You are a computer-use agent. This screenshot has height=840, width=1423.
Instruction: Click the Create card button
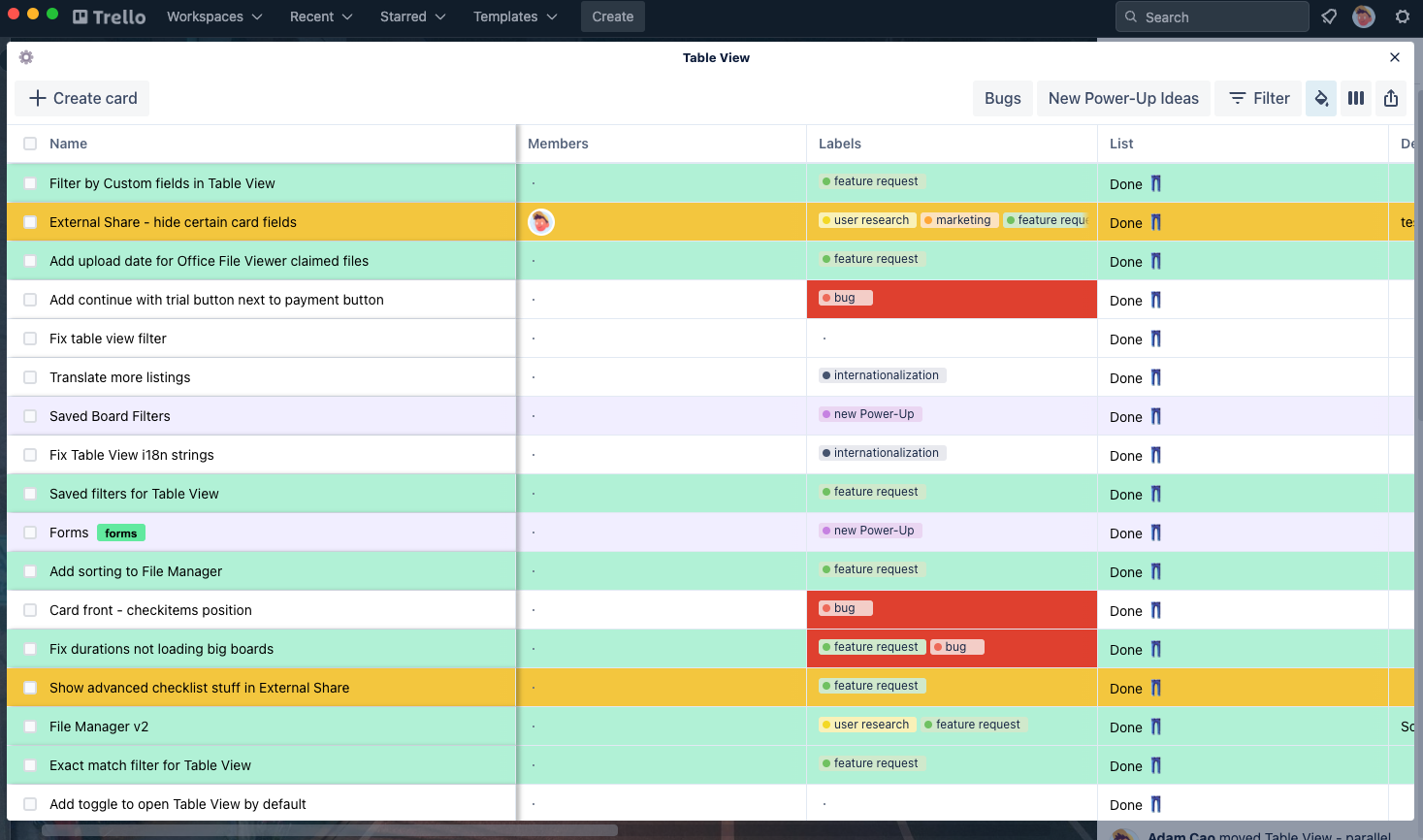tap(81, 98)
